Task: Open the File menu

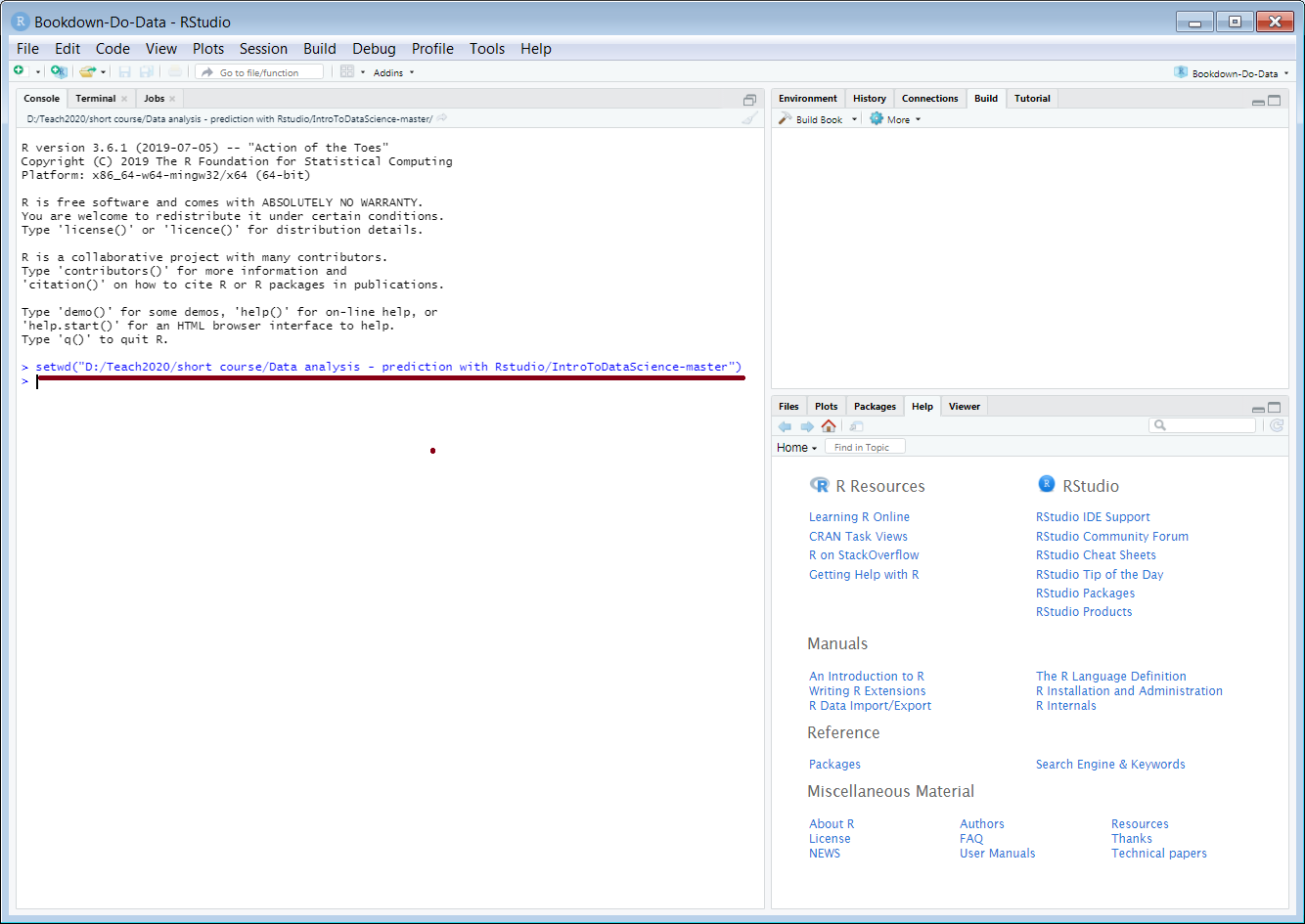Action: (28, 49)
